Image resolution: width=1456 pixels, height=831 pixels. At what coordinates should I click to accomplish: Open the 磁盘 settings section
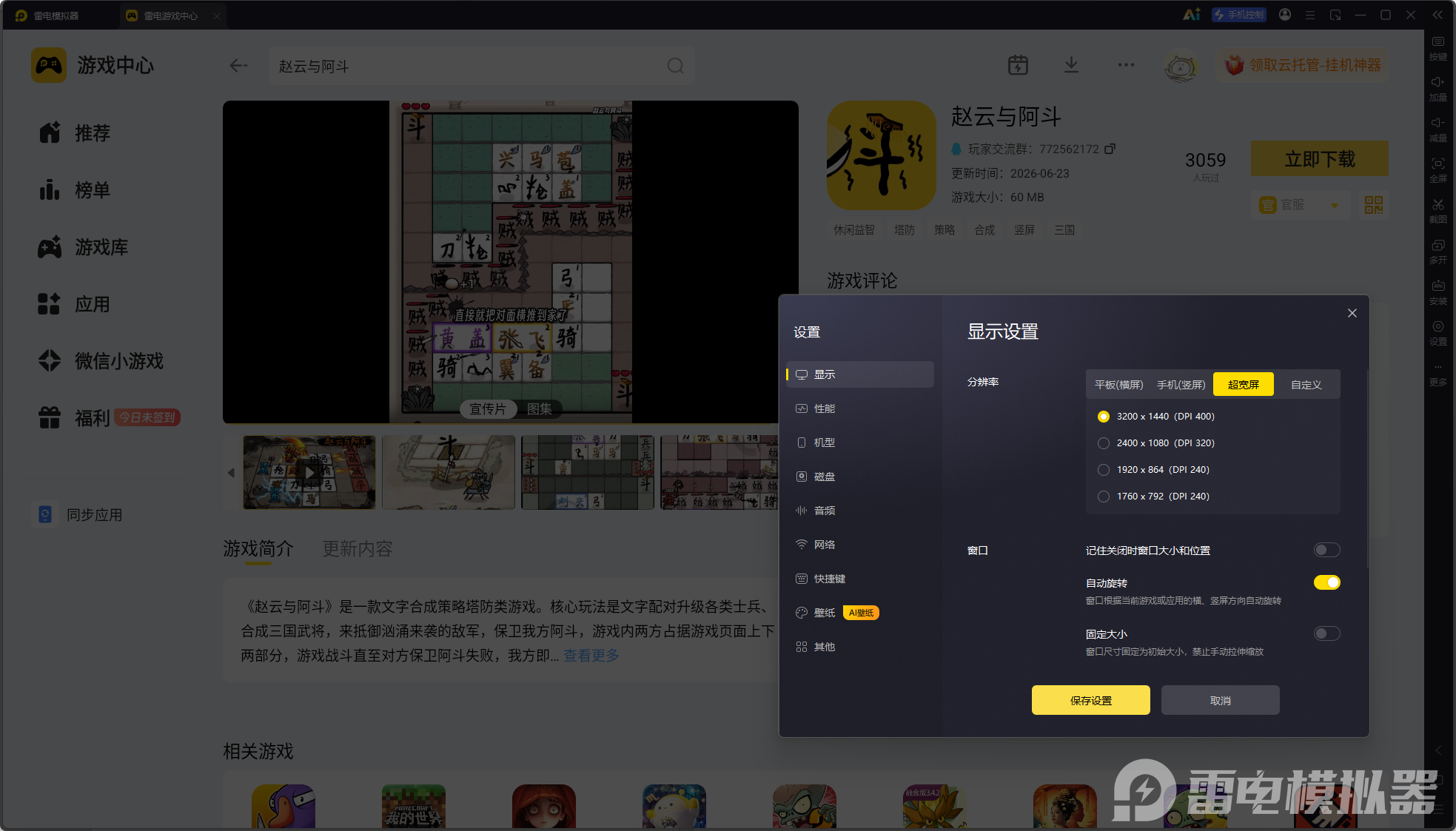click(859, 477)
